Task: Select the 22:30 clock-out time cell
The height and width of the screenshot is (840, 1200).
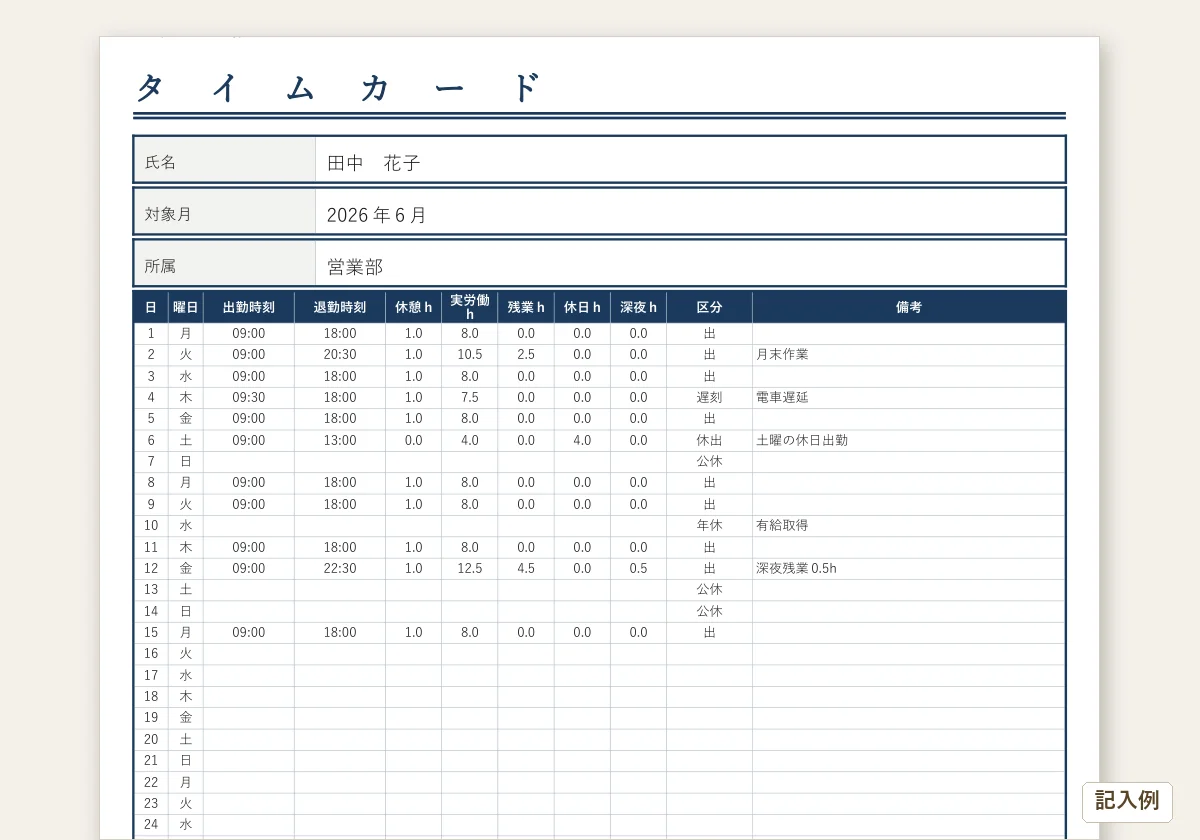Action: pos(340,568)
